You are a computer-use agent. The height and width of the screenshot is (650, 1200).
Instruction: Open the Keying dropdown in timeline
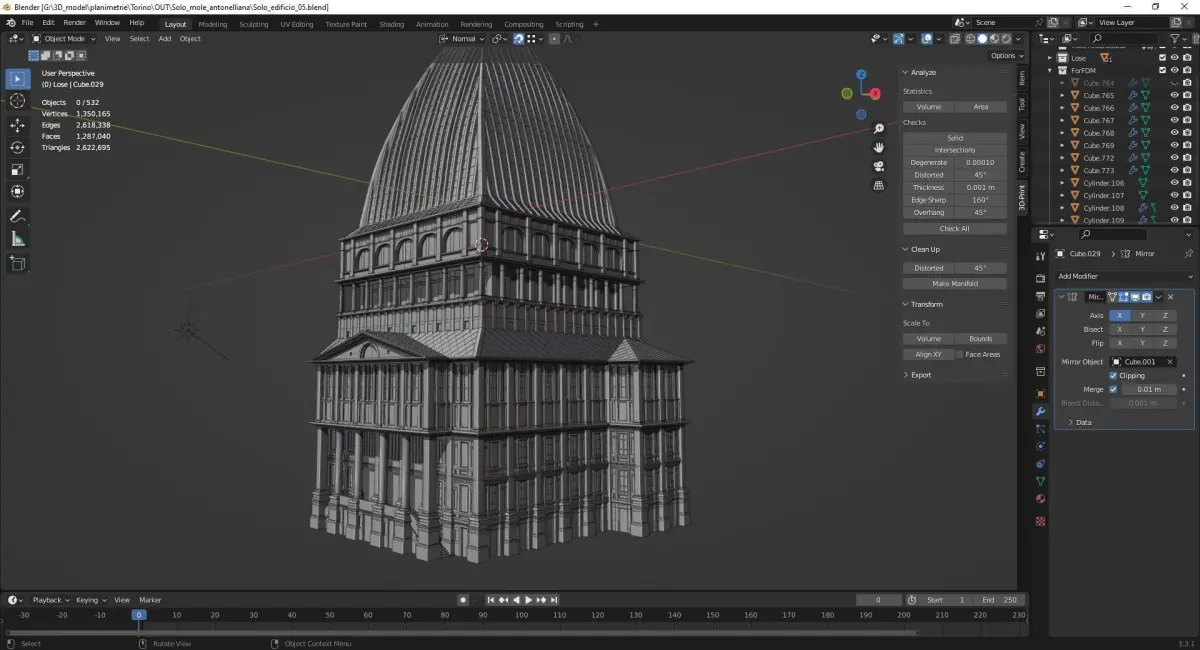tap(90, 600)
